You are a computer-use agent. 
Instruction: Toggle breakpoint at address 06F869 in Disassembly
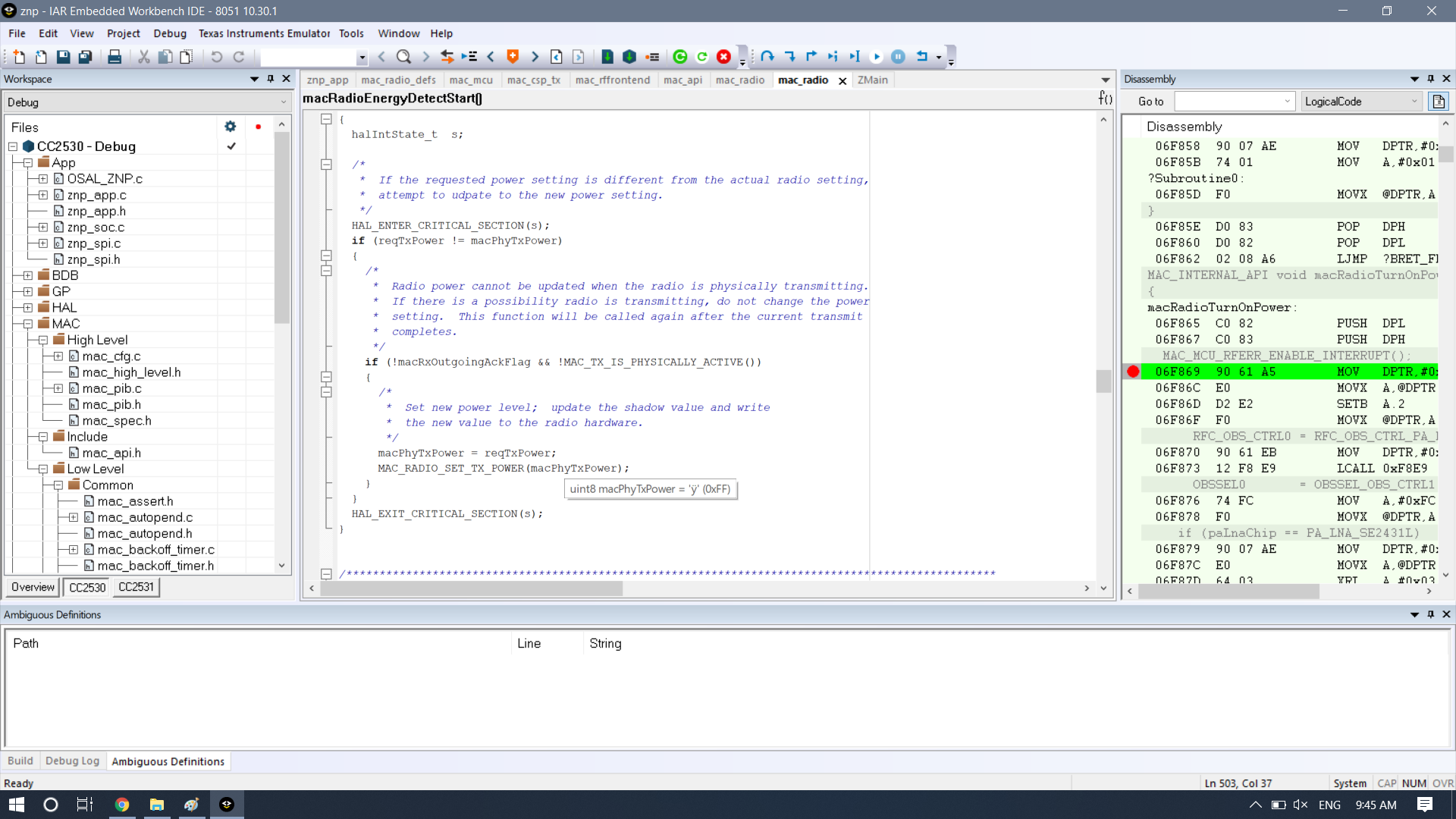pos(1133,372)
